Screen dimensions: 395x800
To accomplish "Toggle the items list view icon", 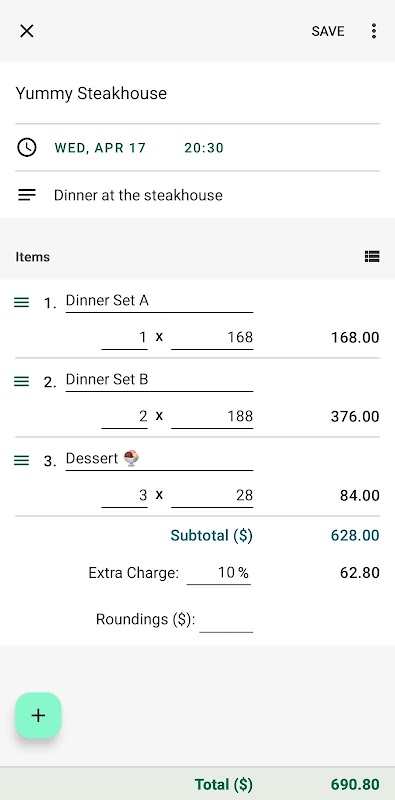I will [372, 257].
